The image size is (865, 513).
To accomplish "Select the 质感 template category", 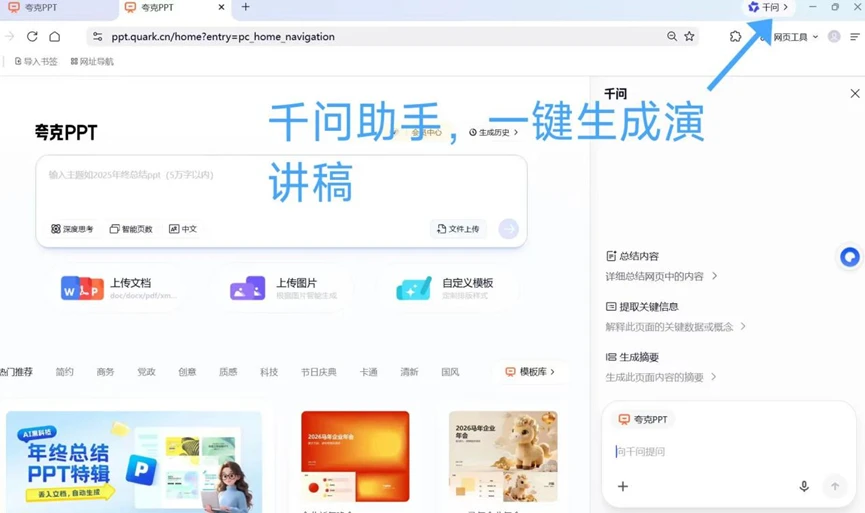I will tap(228, 372).
